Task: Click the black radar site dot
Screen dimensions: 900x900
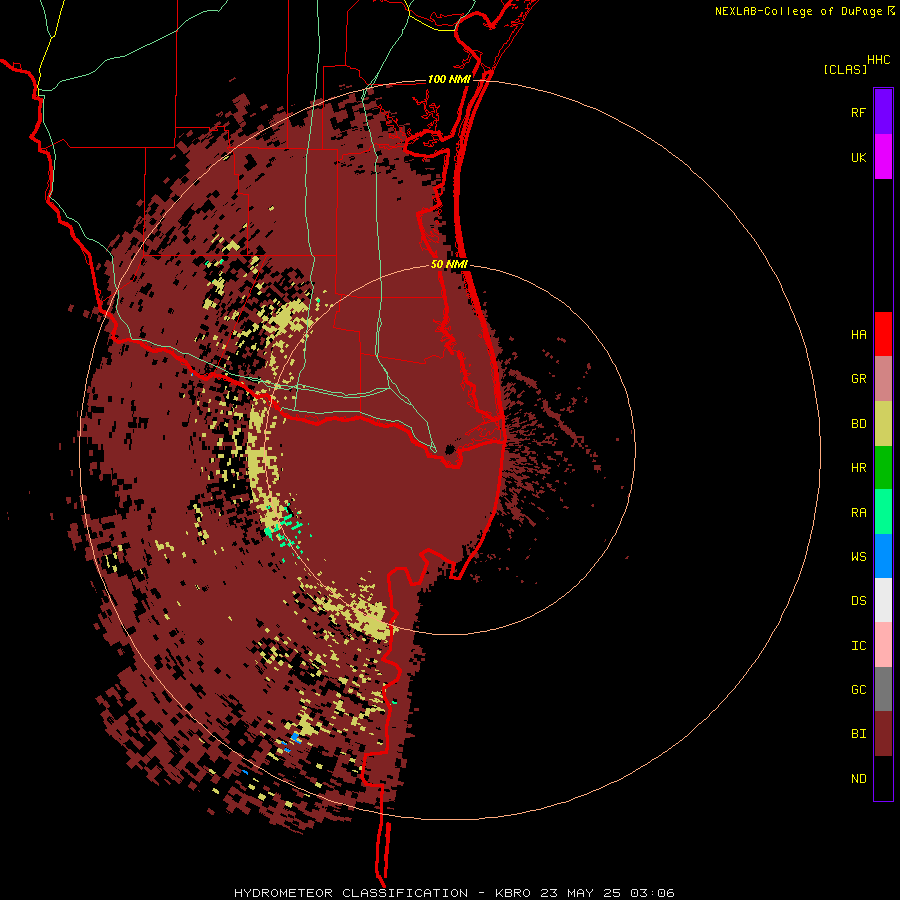Action: [449, 449]
